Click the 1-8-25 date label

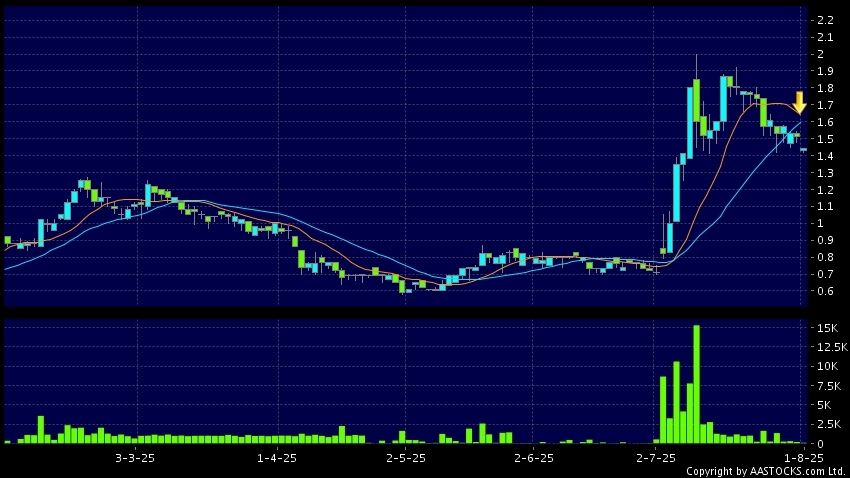point(803,458)
